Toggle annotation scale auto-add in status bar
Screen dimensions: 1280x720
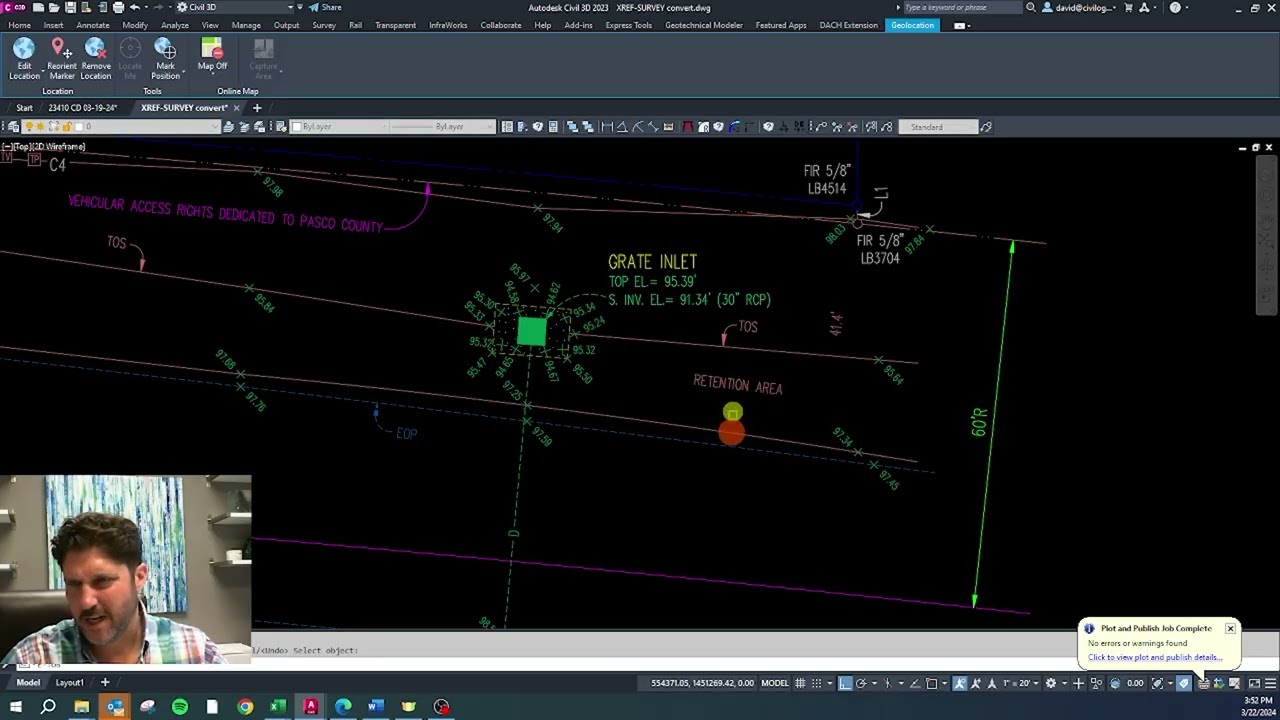976,683
